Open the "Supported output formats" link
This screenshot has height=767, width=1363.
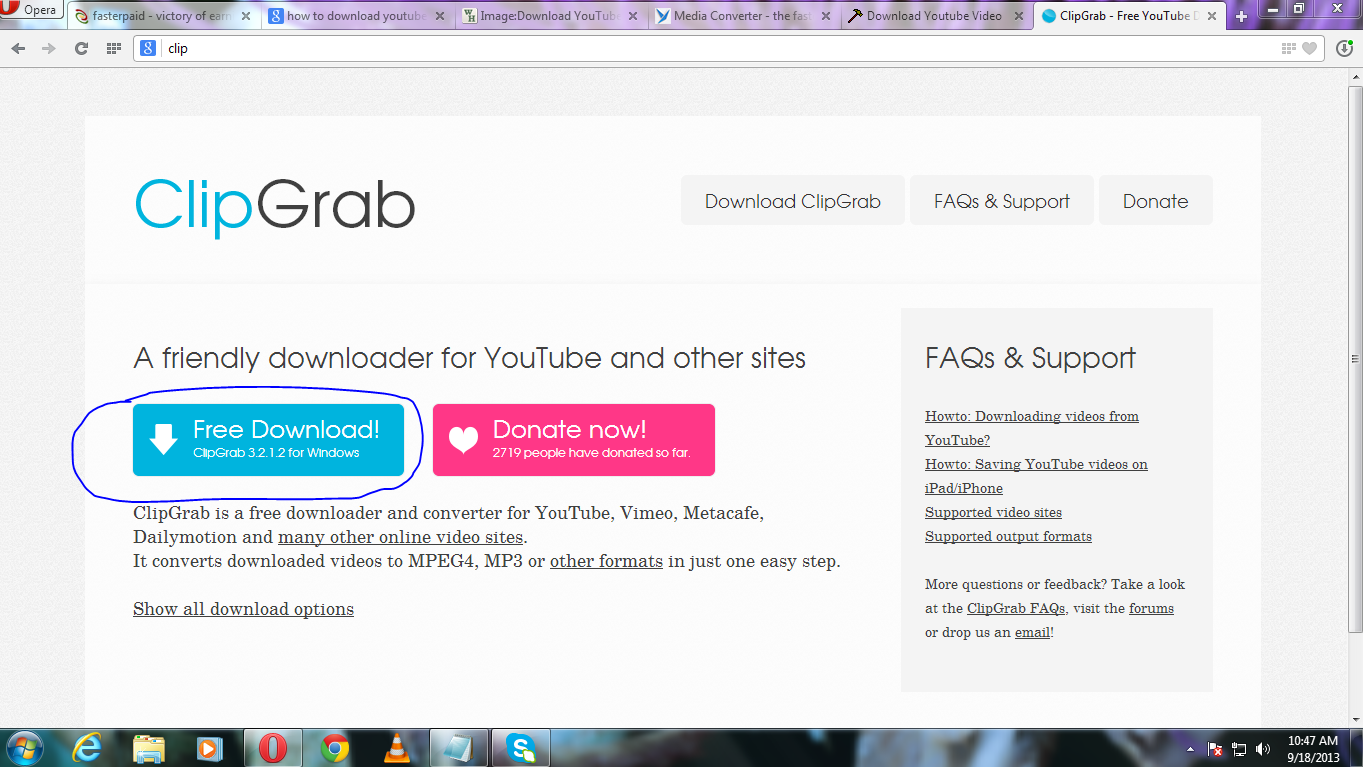[x=1008, y=536]
